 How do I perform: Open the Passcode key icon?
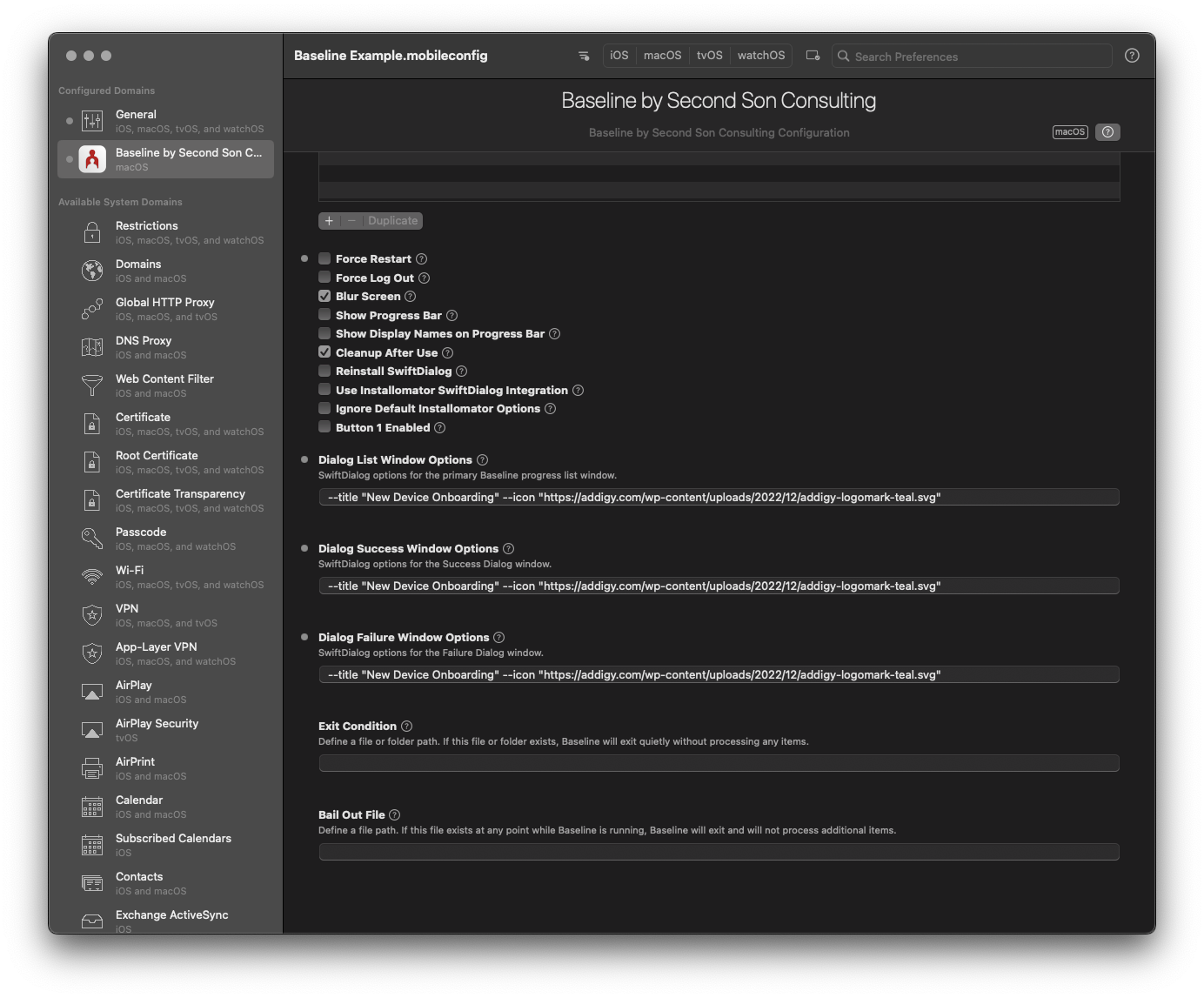92,539
